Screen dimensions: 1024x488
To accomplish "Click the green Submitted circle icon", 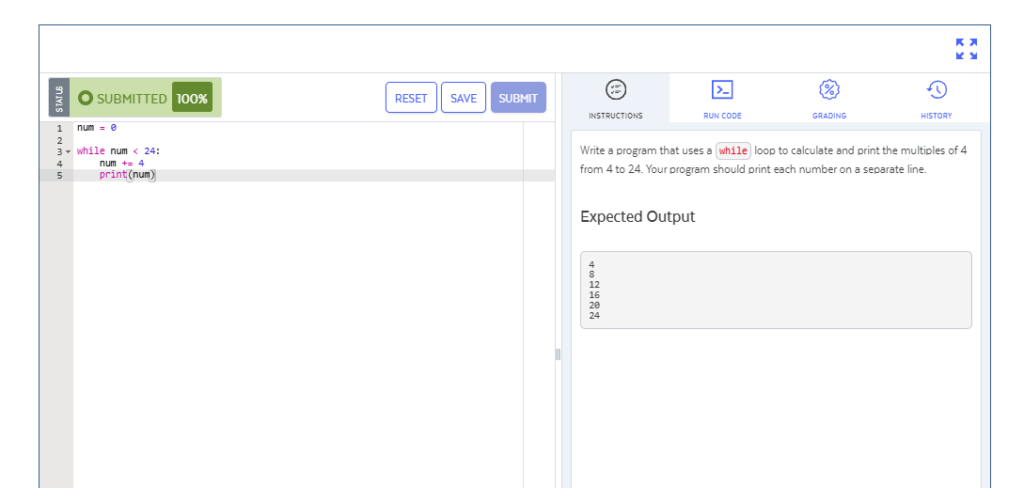I will (85, 98).
